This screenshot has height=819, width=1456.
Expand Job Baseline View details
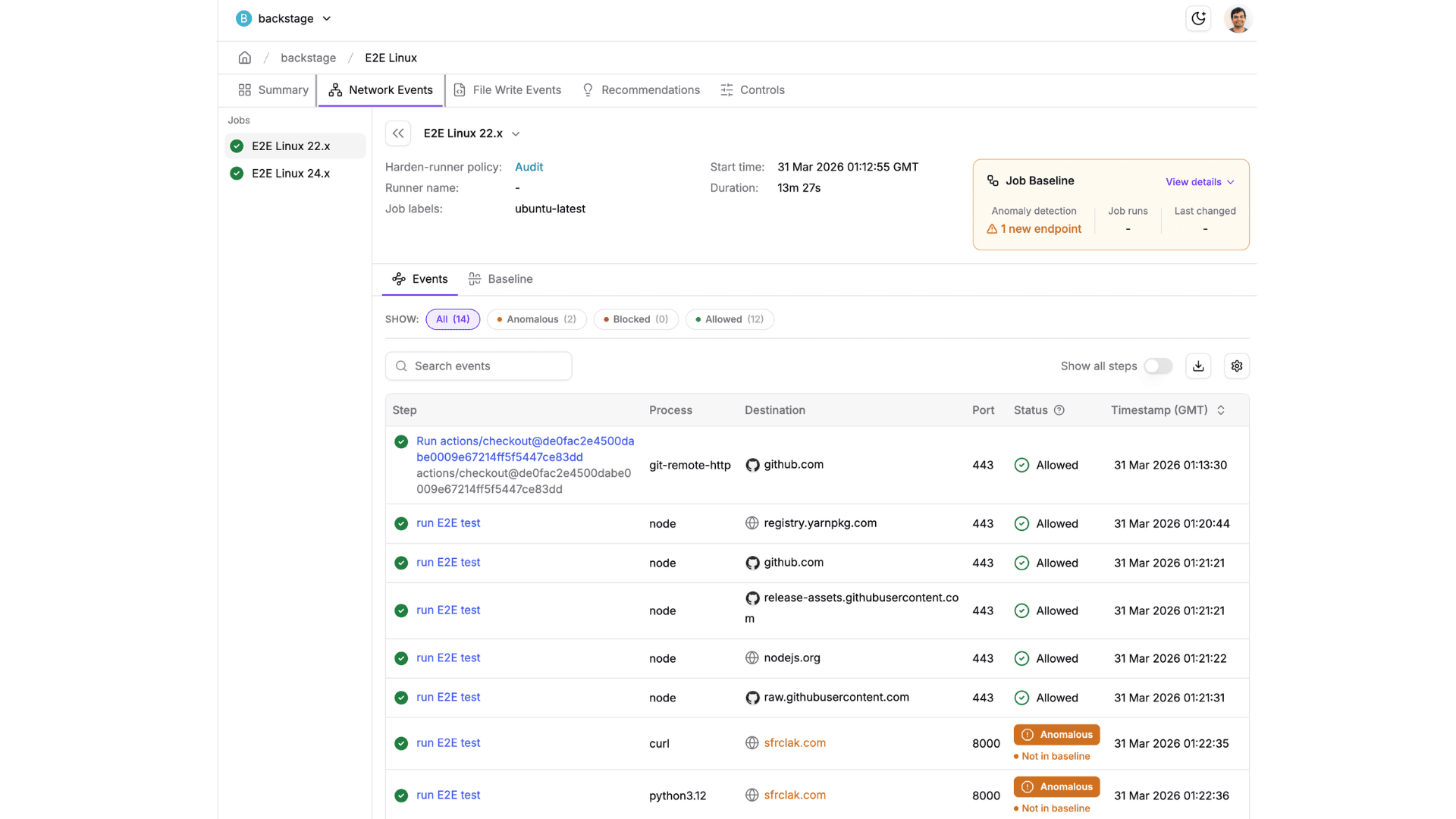tap(1200, 182)
